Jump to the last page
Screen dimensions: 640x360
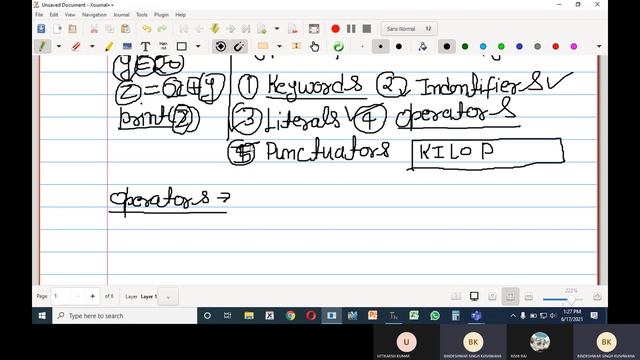tap(246, 29)
